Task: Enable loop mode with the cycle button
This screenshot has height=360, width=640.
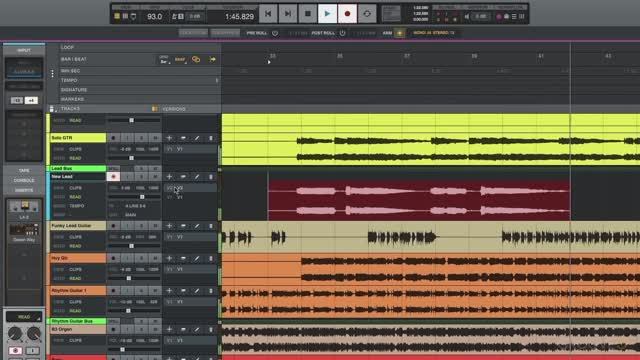Action: 367,14
